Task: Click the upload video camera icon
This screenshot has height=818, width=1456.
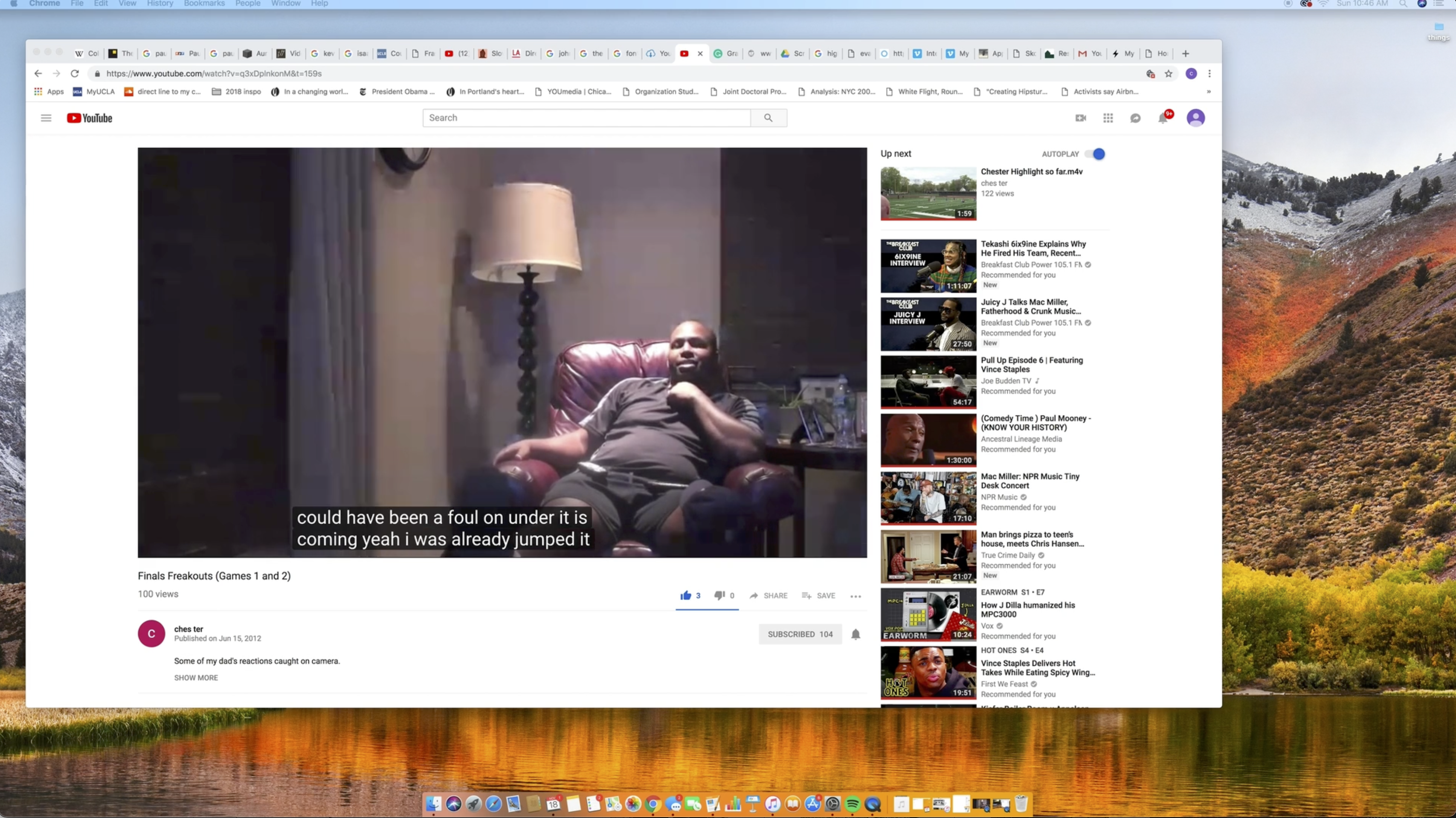Action: point(1080,118)
